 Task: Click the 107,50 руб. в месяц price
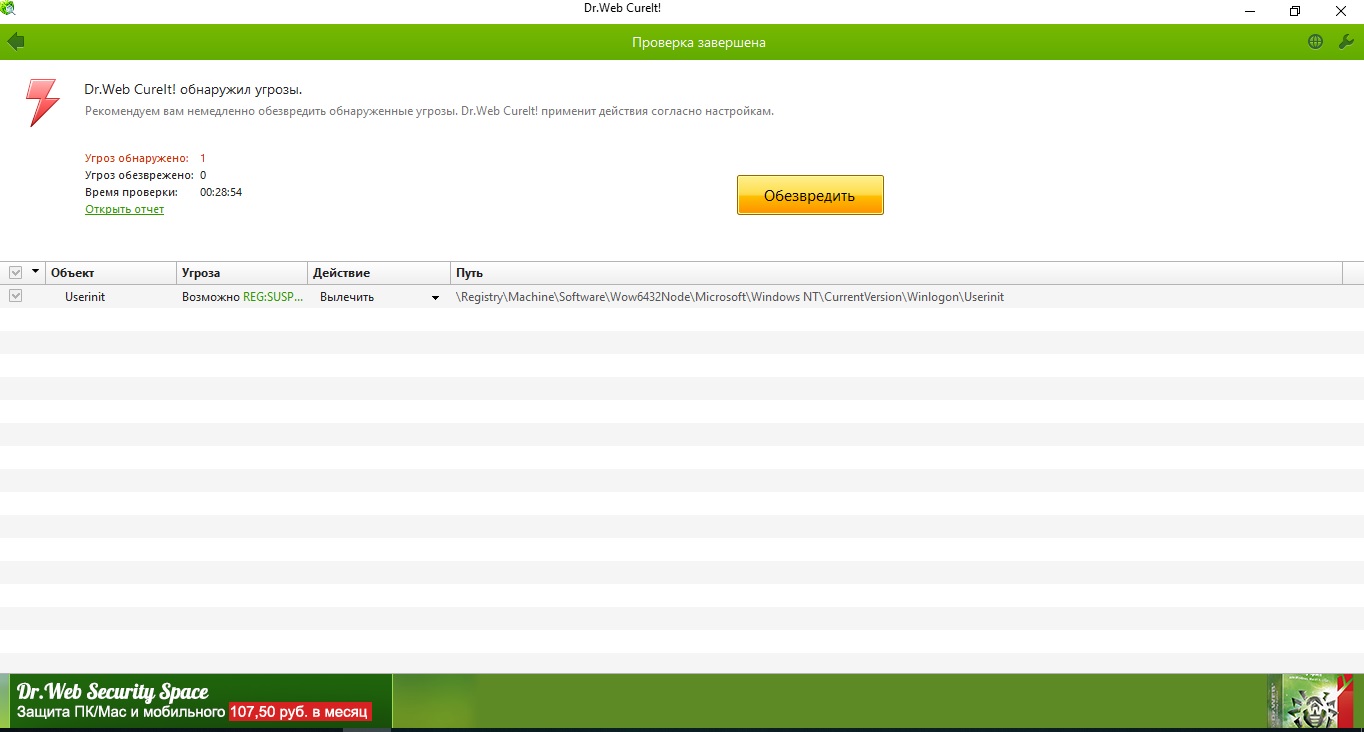coord(300,713)
